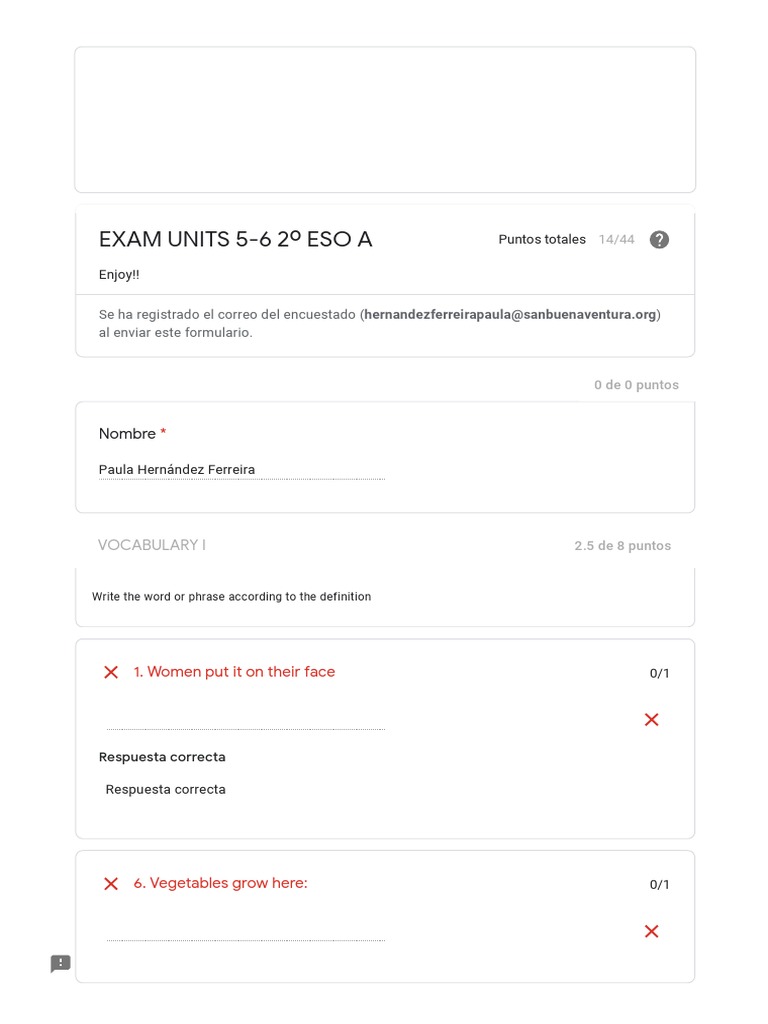Click the Nombre field with Paula Hernández Ferreira

pyautogui.click(x=240, y=470)
